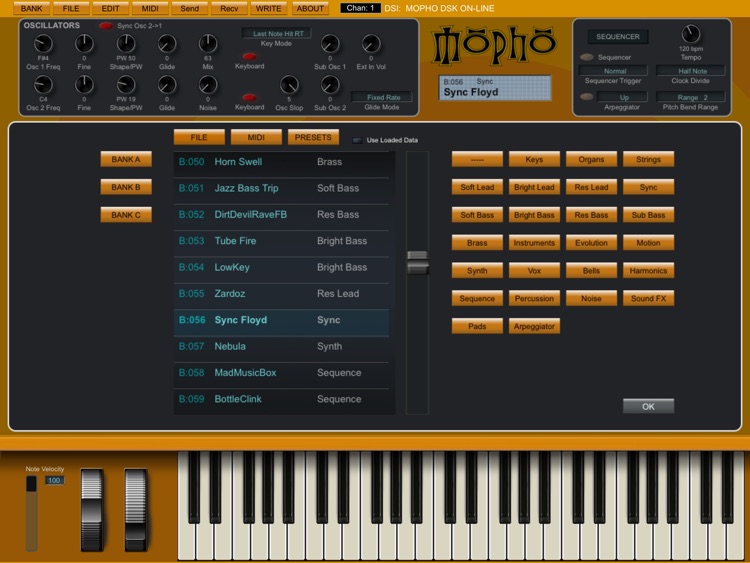This screenshot has height=563, width=750.
Task: Open the ABOUT menu
Action: pyautogui.click(x=310, y=8)
